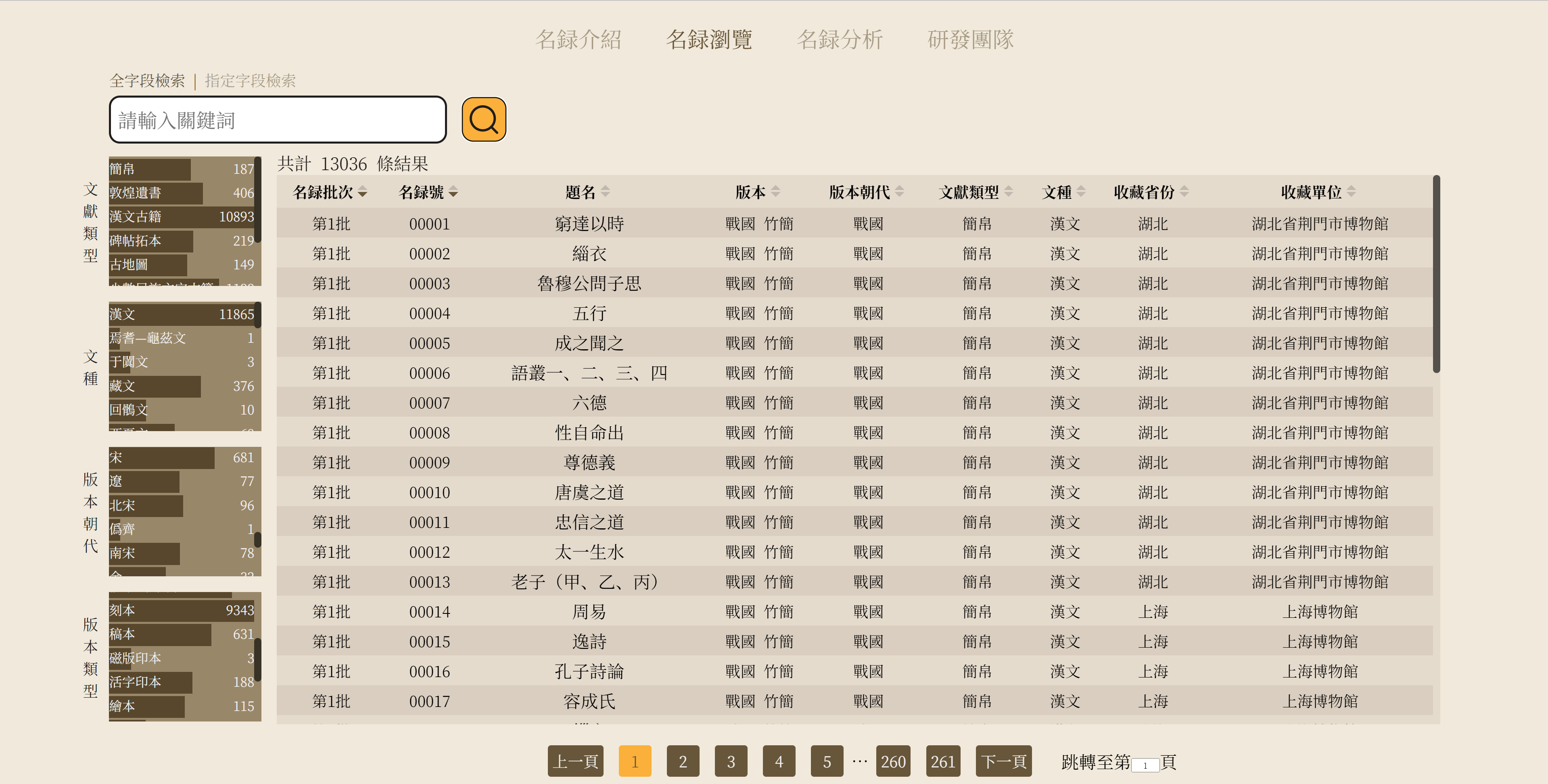
Task: Filter by 于闐文 language
Action: tap(182, 362)
